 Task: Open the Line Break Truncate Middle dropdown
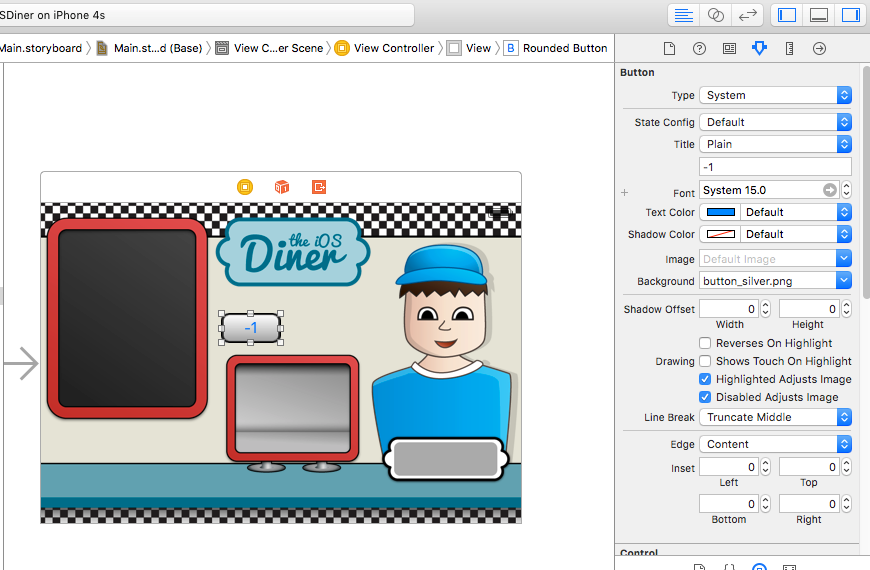click(x=775, y=417)
